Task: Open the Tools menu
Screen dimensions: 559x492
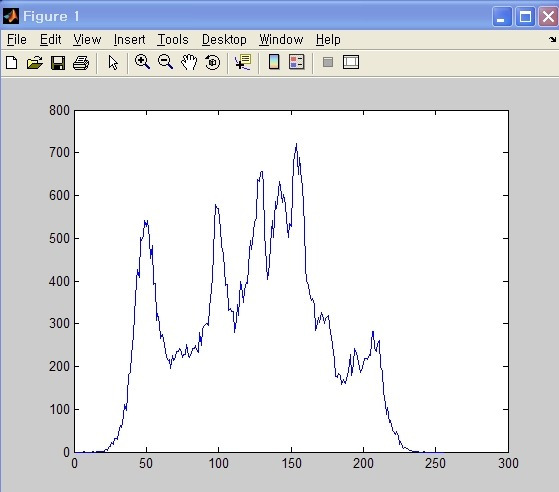Action: tap(173, 40)
